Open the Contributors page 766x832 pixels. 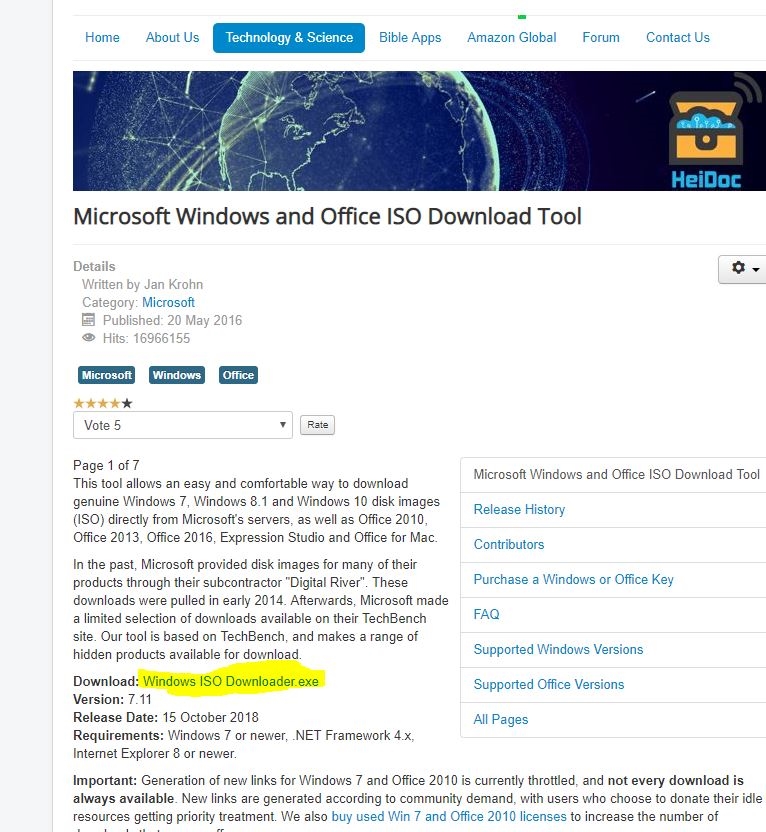(509, 544)
